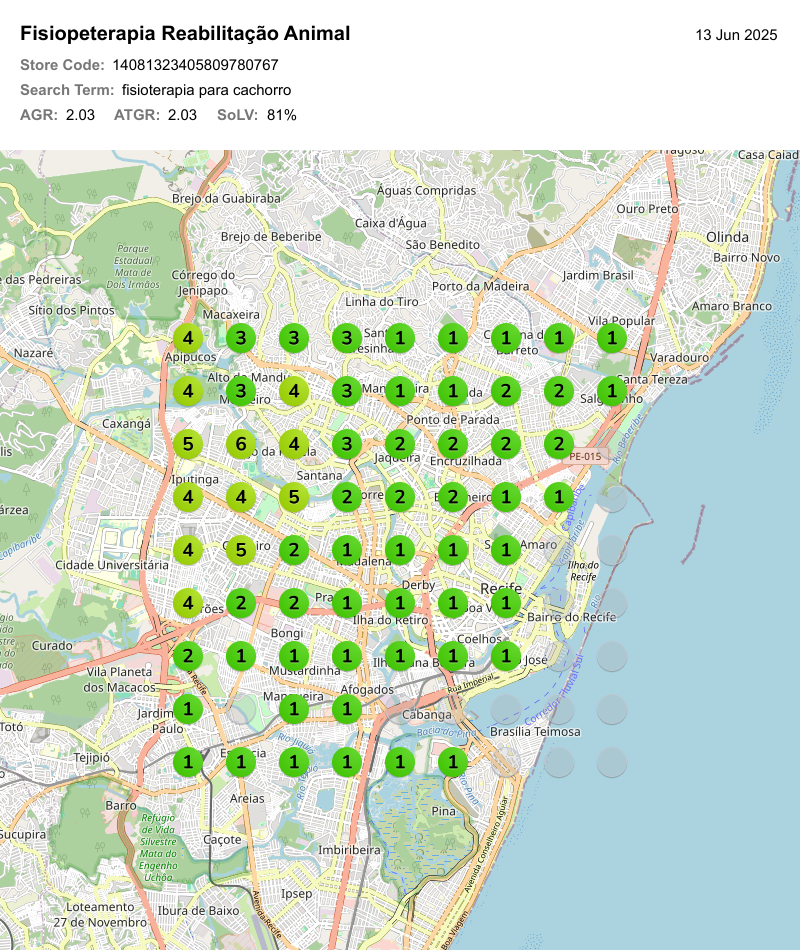
Task: Select the rightmost rank 1 marker in bottom row
Action: pyautogui.click(x=453, y=762)
